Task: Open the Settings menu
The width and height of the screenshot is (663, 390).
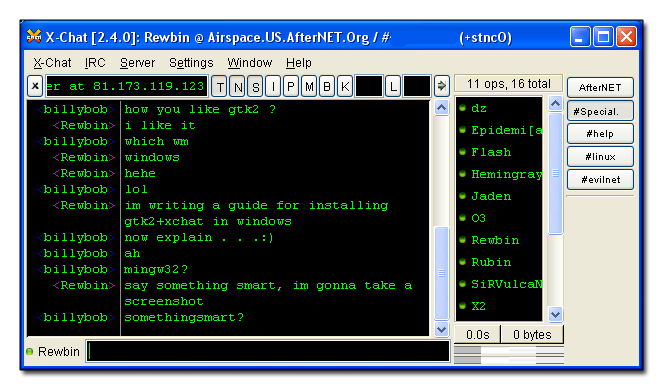Action: click(191, 63)
